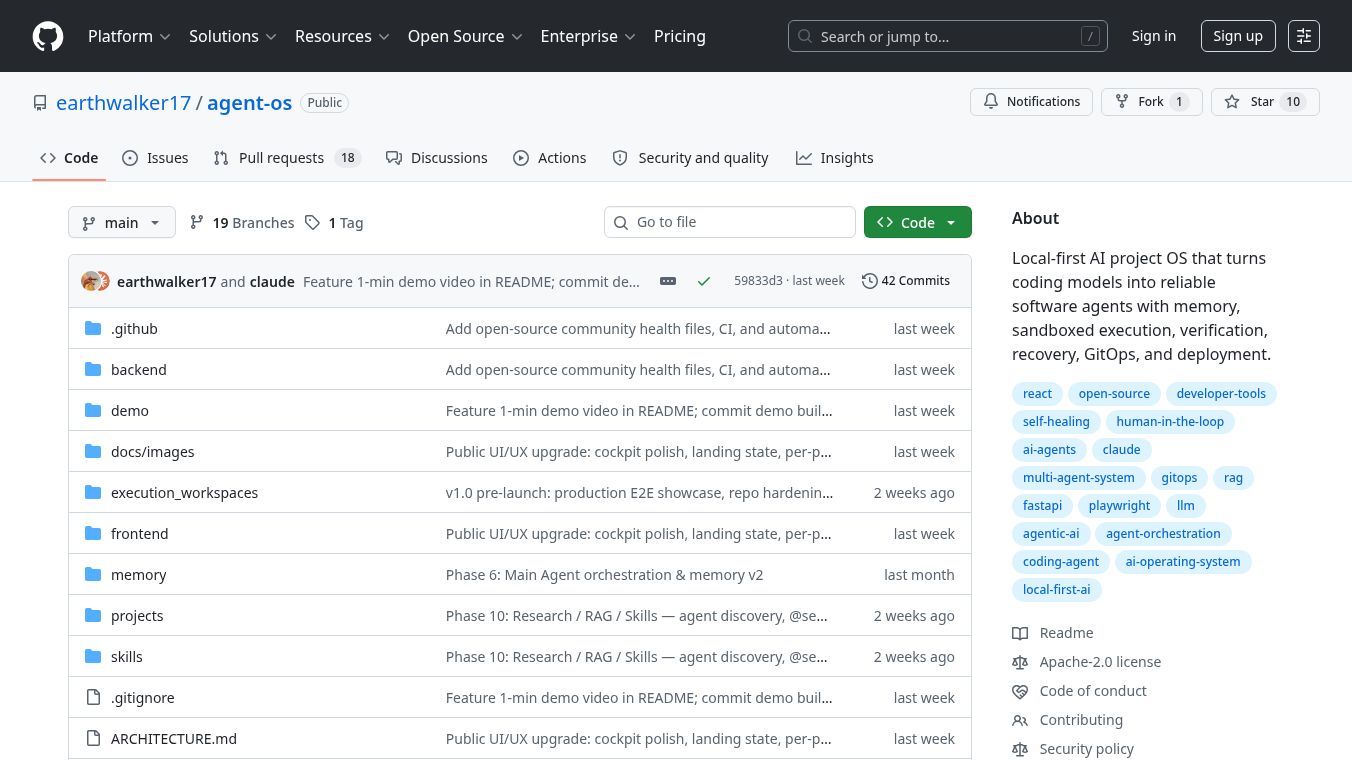Image resolution: width=1352 pixels, height=760 pixels.
Task: Open the settings icon beside Sign up
Action: (1304, 36)
